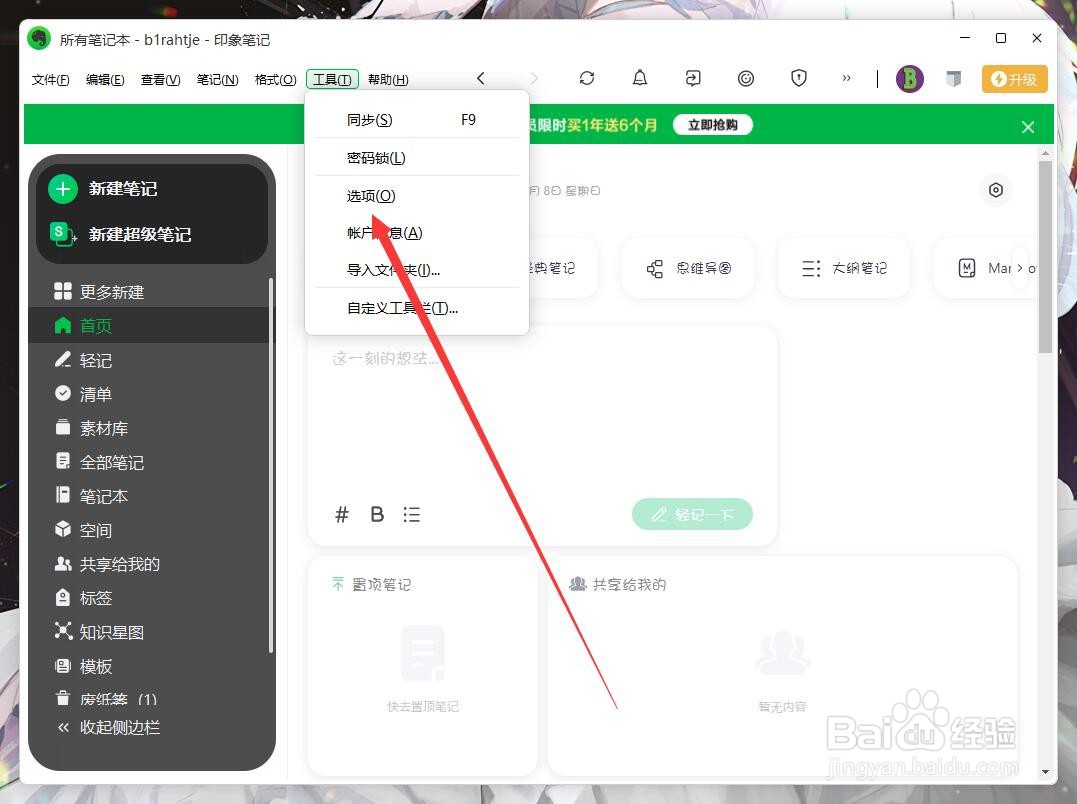Create a 大纲笔记 outline note
The height and width of the screenshot is (804, 1077).
[844, 268]
